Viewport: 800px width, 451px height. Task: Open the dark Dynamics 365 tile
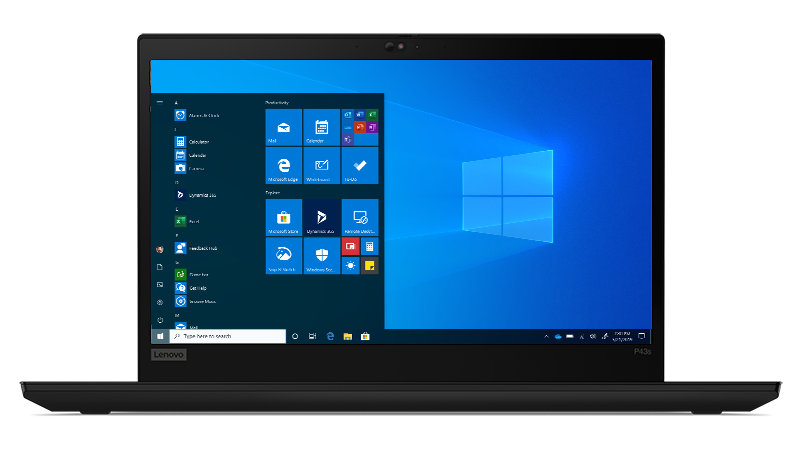click(x=321, y=217)
